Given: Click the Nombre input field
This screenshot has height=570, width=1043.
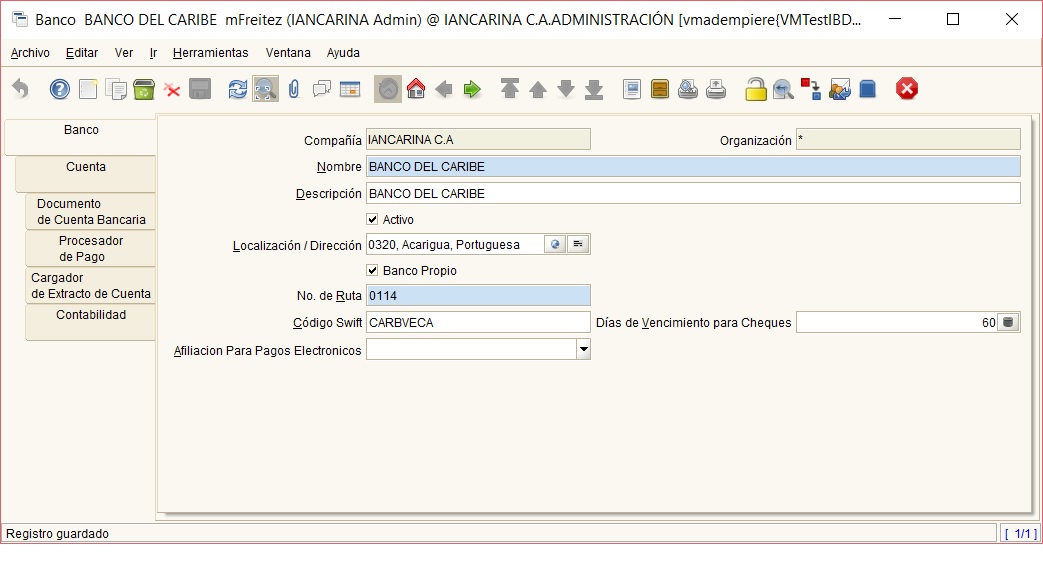Looking at the screenshot, I should pos(693,166).
